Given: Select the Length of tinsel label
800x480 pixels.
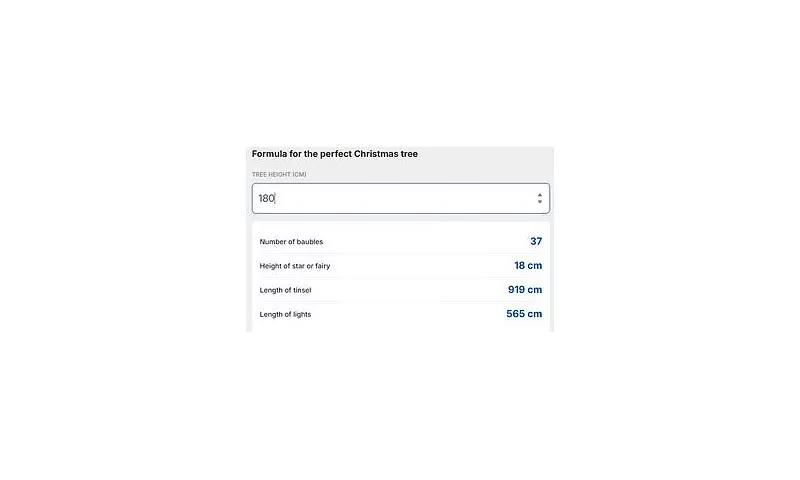Looking at the screenshot, I should [x=285, y=290].
